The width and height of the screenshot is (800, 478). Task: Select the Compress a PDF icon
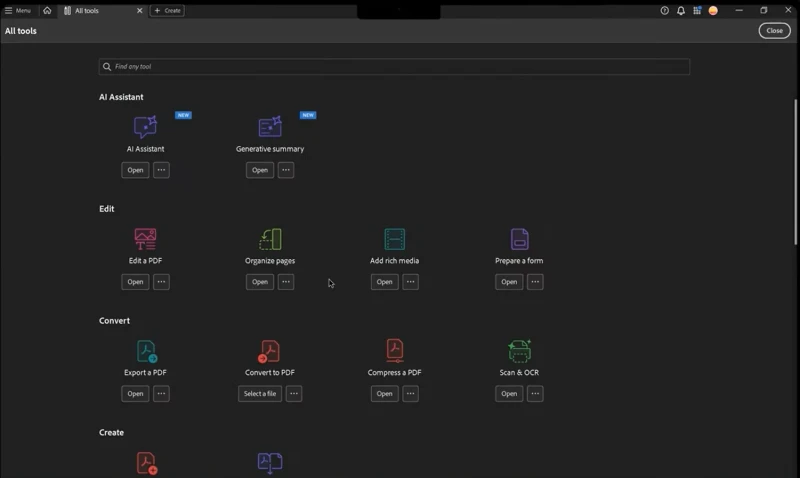394,350
